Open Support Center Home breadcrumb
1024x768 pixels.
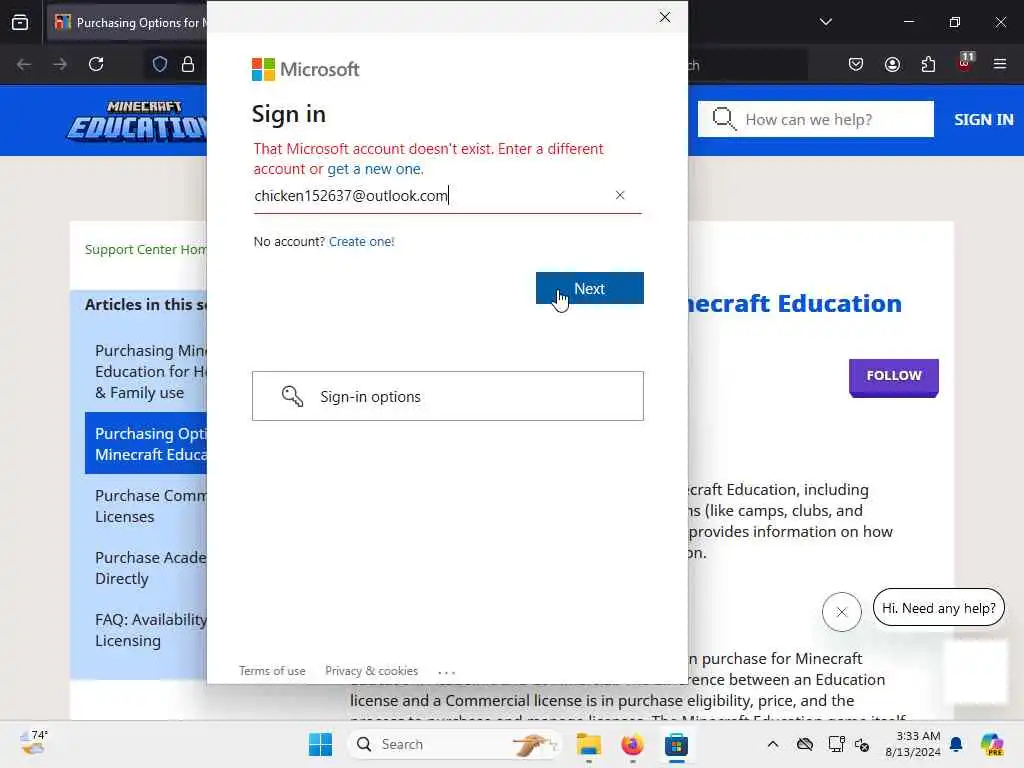coord(146,249)
